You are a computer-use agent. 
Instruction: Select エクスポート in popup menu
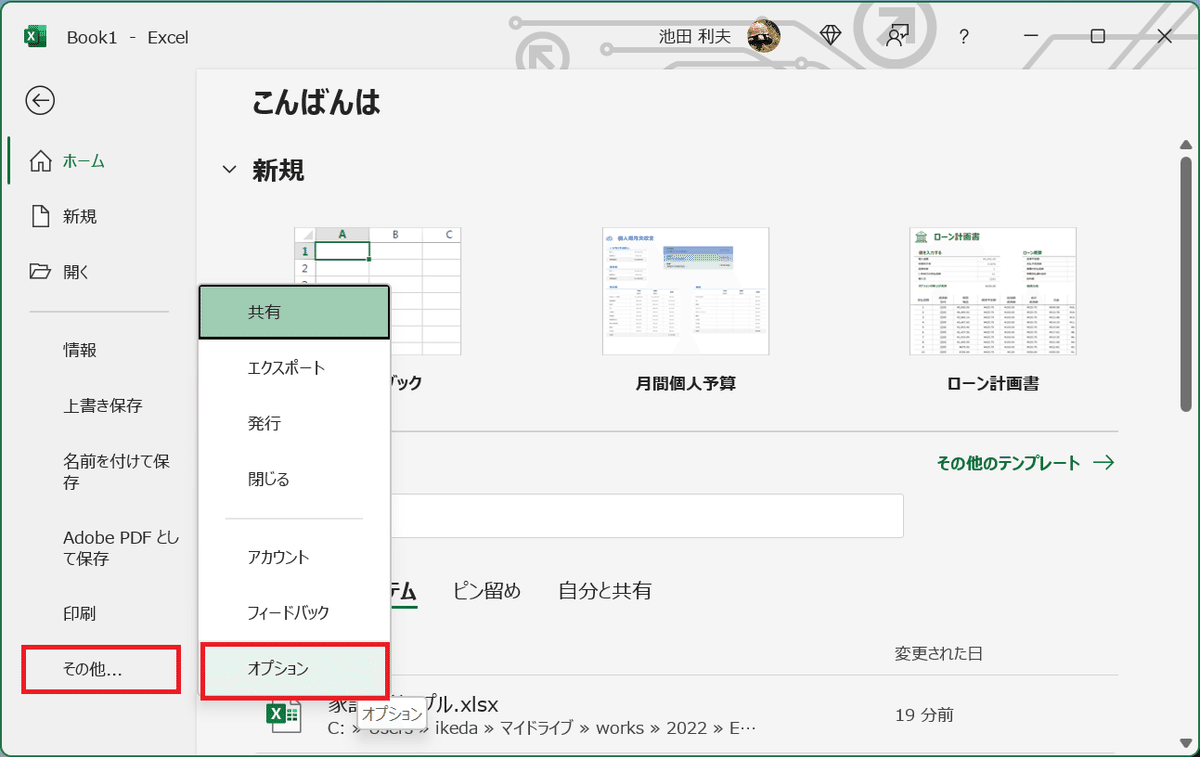coord(294,368)
